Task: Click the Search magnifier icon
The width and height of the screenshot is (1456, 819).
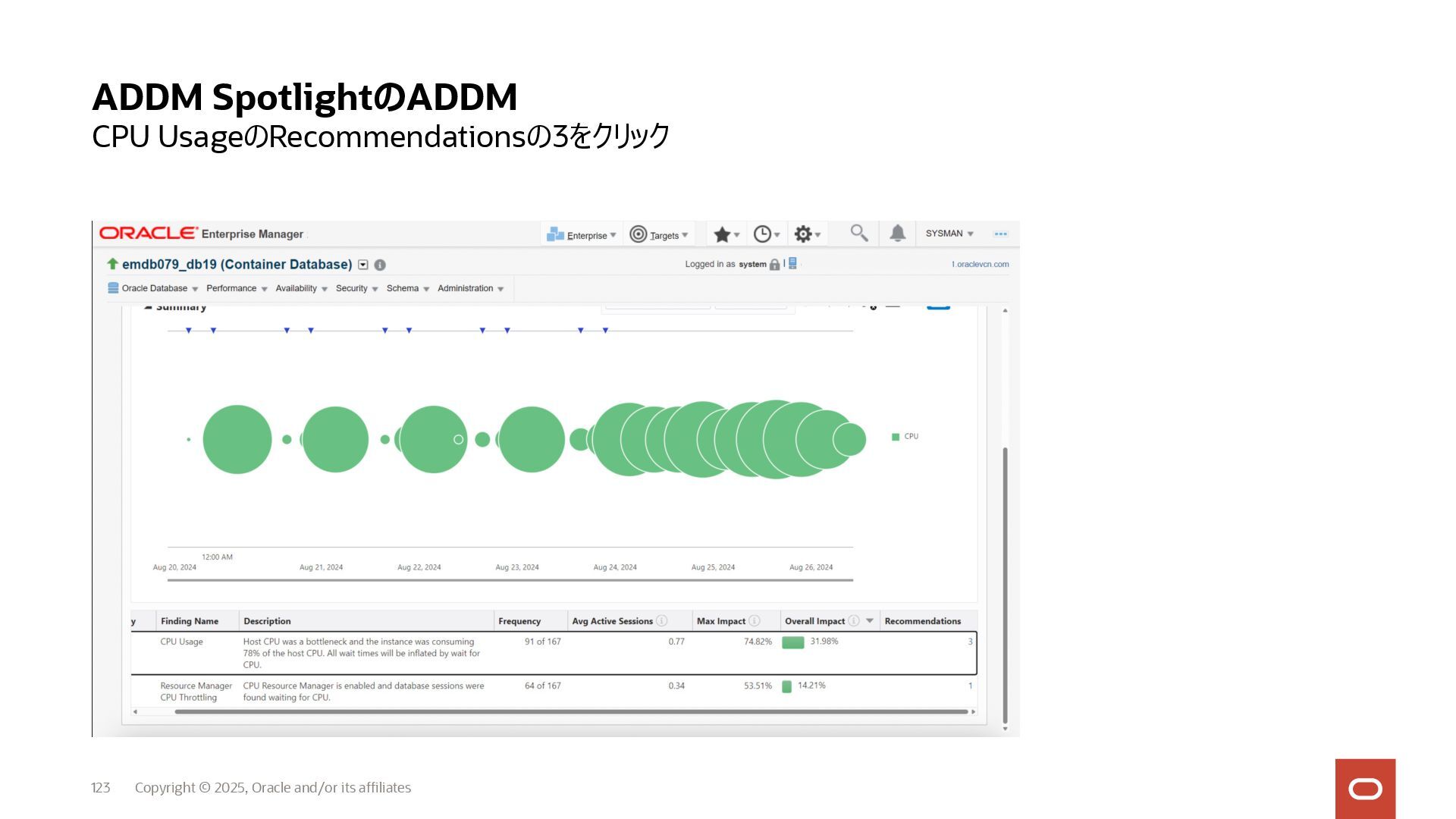Action: [x=858, y=233]
